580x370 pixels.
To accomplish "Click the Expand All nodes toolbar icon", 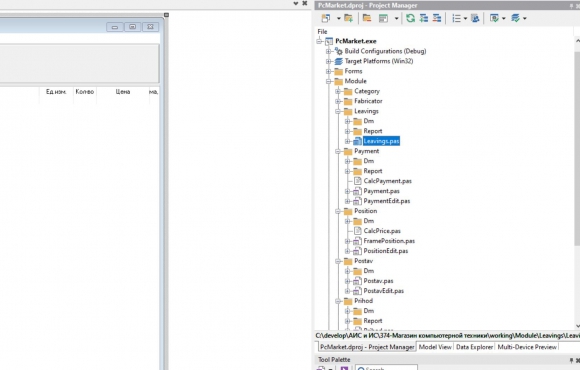I will coord(424,18).
